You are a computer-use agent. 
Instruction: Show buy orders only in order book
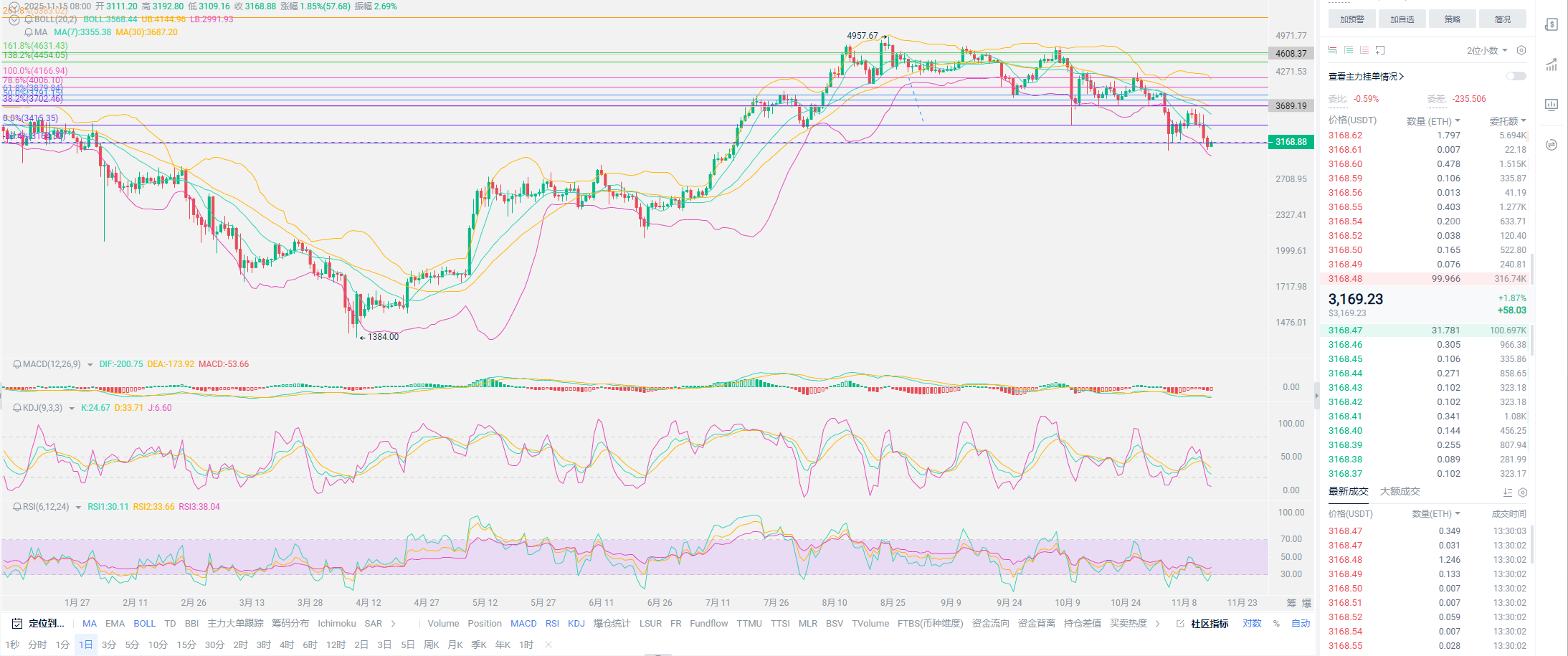[1349, 50]
